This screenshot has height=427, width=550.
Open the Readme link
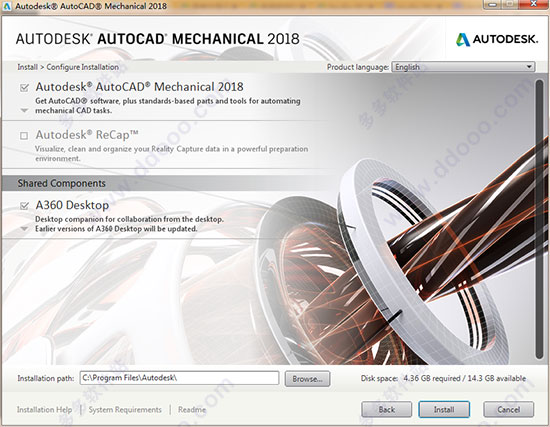tap(192, 409)
